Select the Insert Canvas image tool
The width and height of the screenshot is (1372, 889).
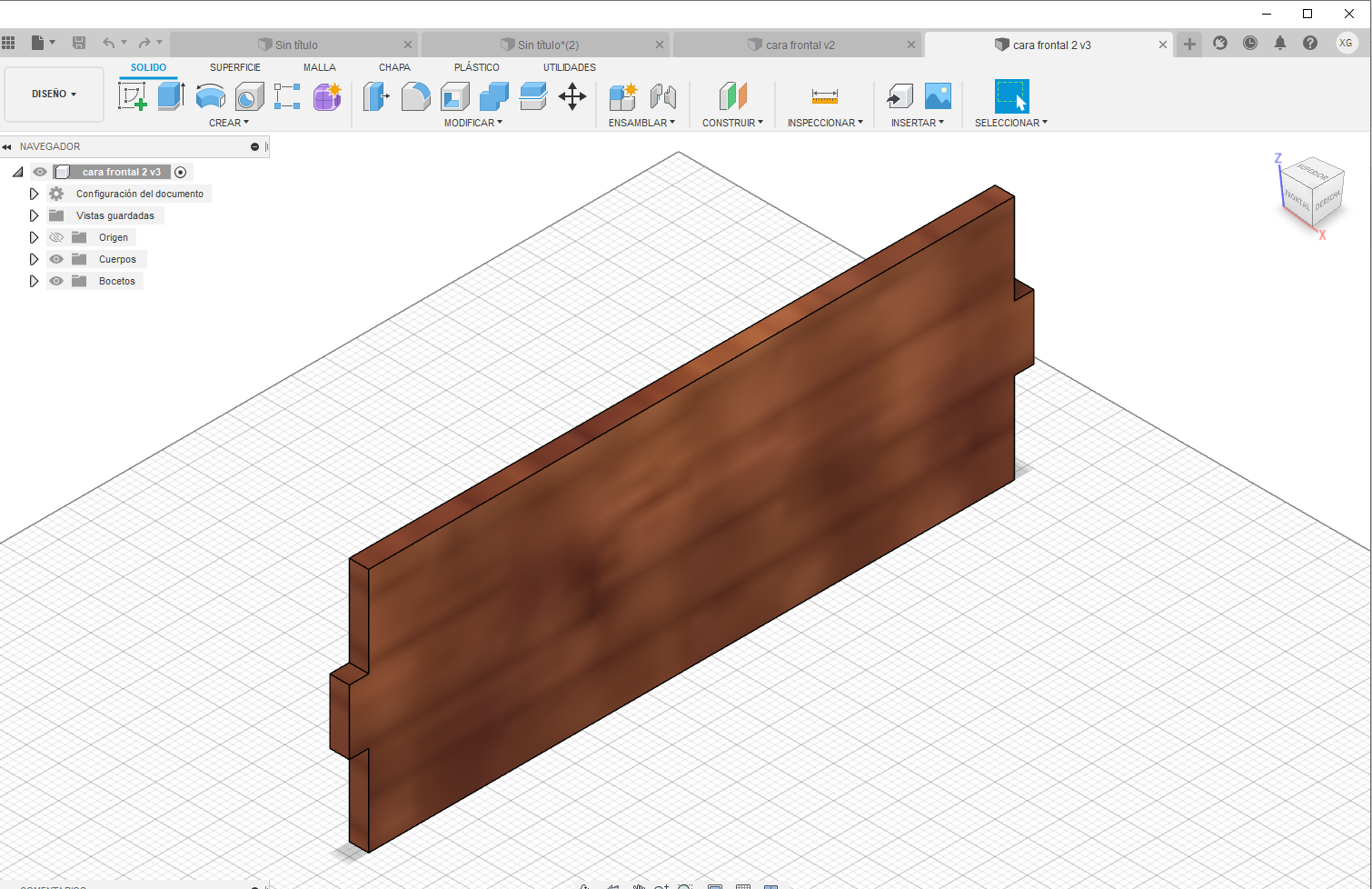point(938,95)
